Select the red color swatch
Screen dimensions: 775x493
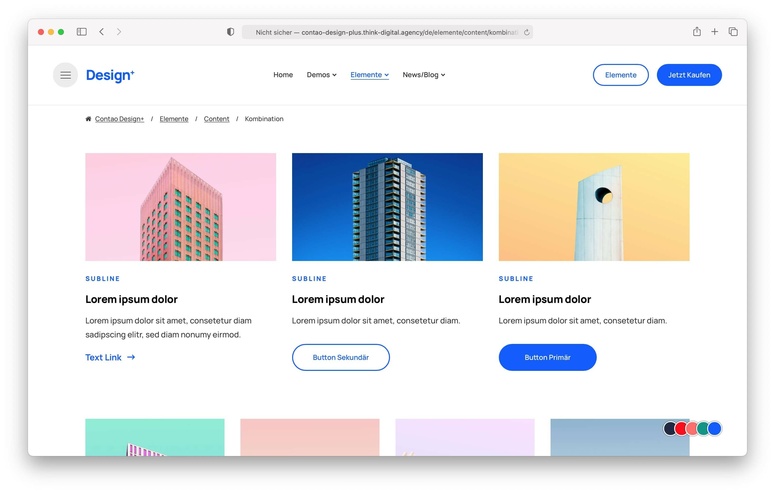coord(682,429)
